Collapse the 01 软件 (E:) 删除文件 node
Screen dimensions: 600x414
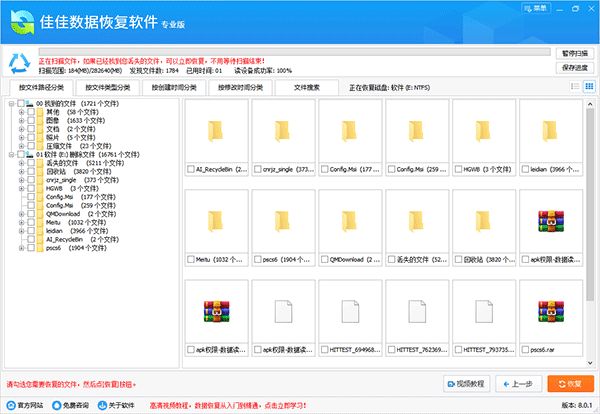pyautogui.click(x=11, y=155)
